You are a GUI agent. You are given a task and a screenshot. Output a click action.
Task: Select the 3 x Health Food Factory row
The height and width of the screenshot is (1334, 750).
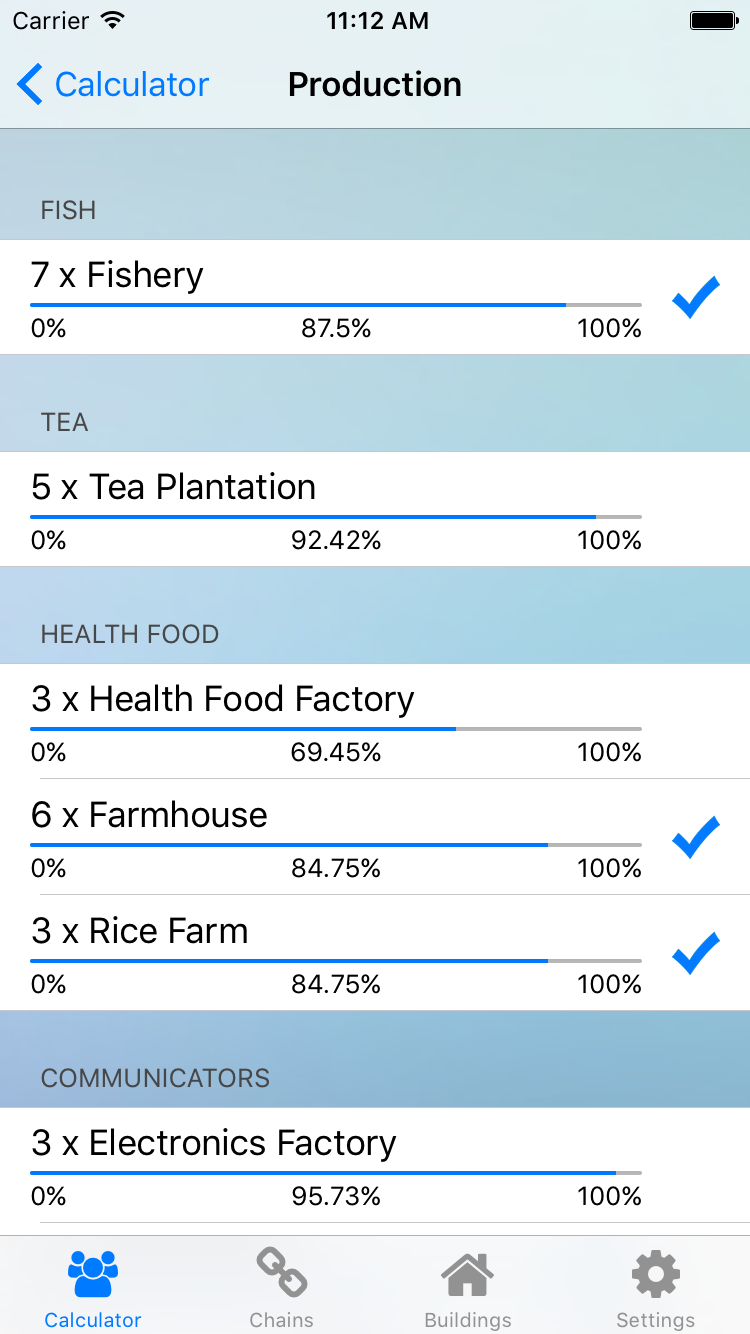[x=375, y=721]
